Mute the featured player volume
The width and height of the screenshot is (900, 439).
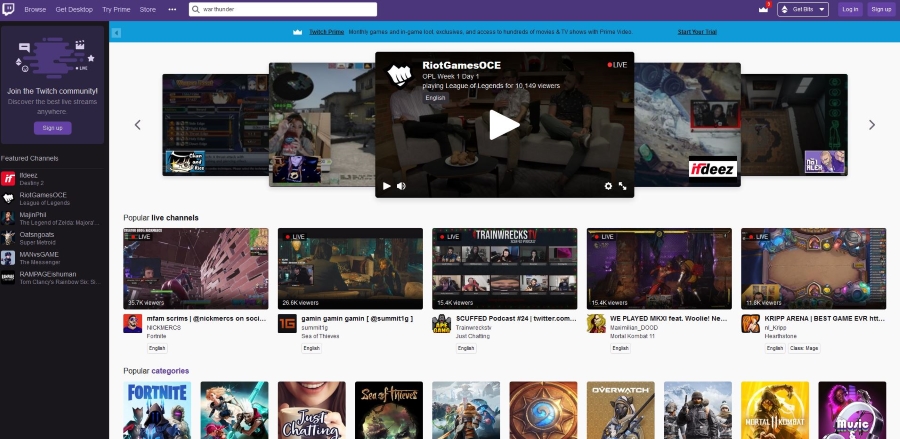(x=401, y=186)
